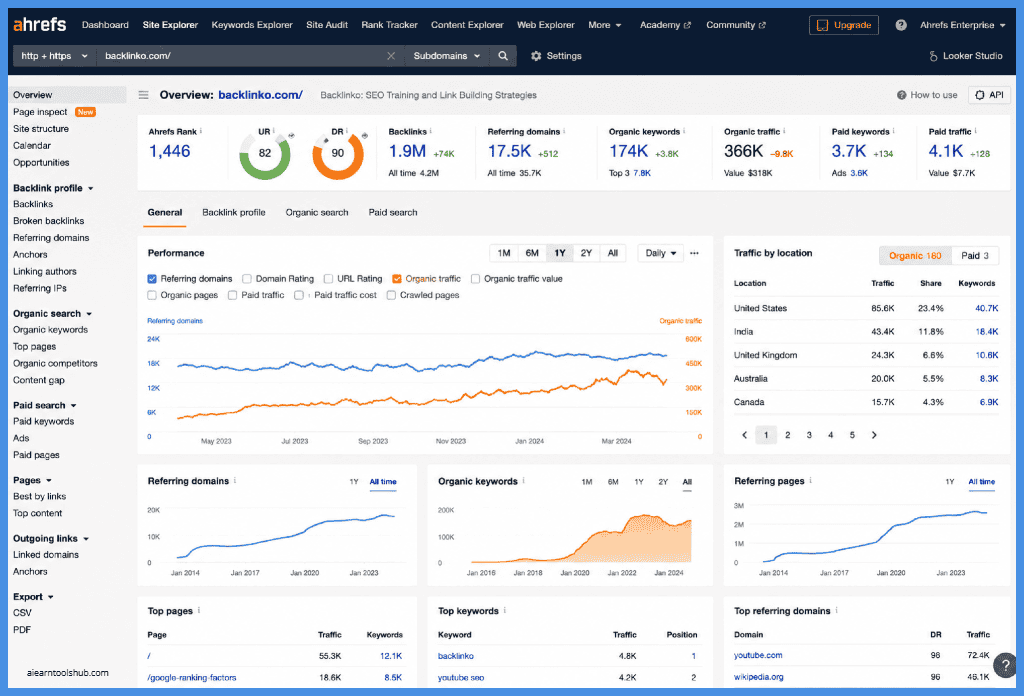The width and height of the screenshot is (1024, 696).
Task: Open the More menu dropdown
Action: point(605,25)
